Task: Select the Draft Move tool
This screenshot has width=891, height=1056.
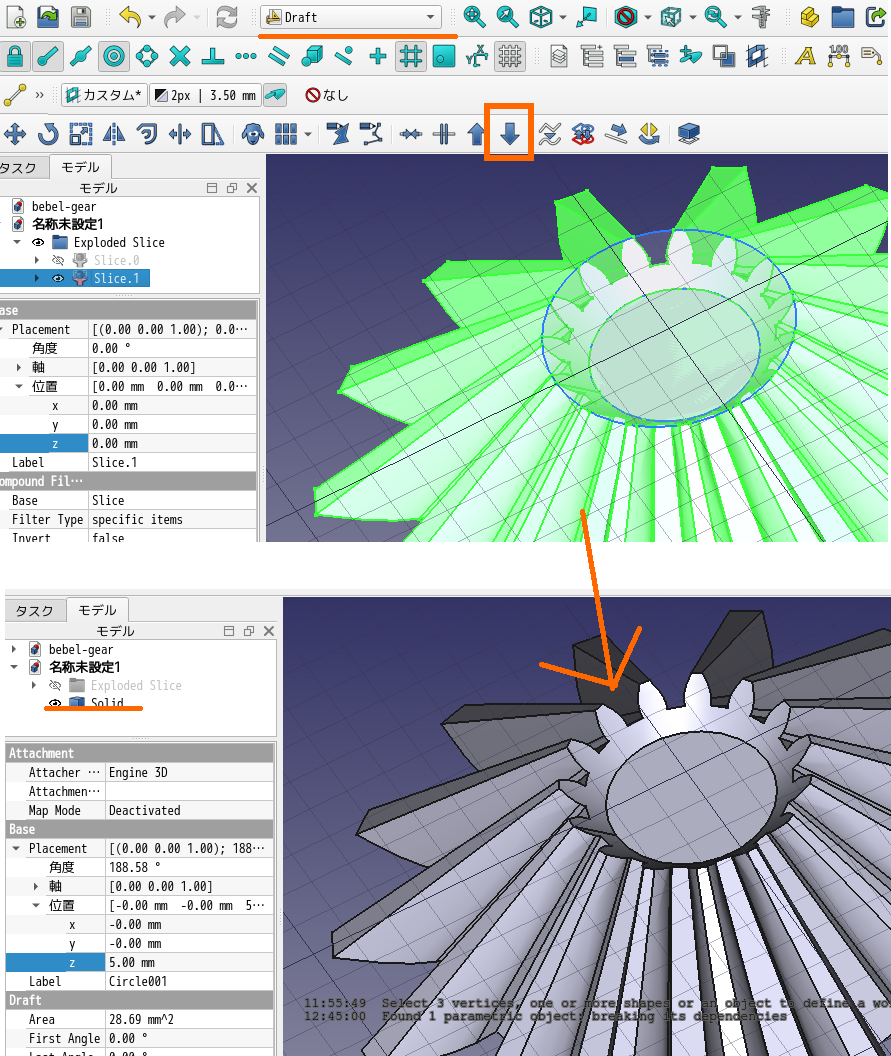Action: click(15, 134)
